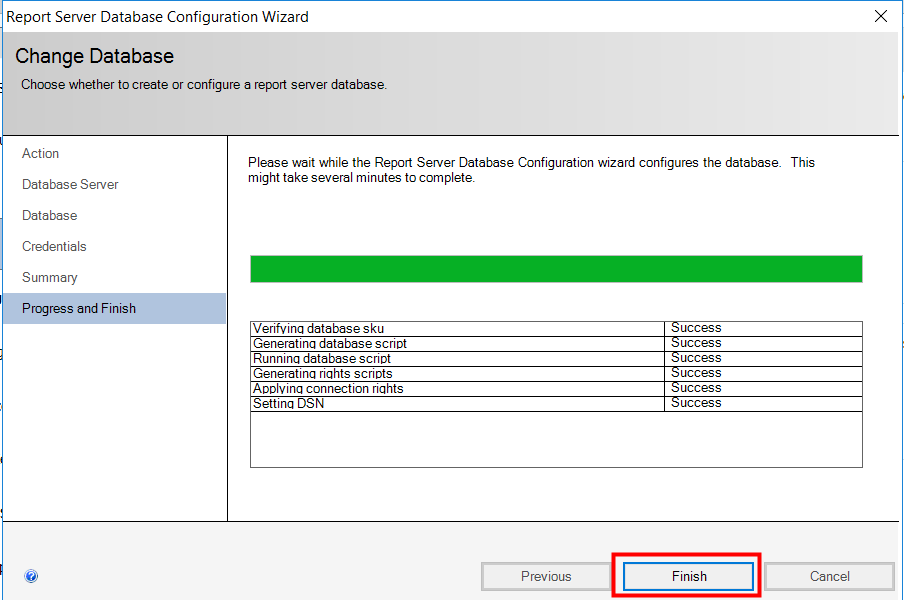This screenshot has height=600, width=904.
Task: Cancel the database configuration wizard
Action: [x=829, y=576]
